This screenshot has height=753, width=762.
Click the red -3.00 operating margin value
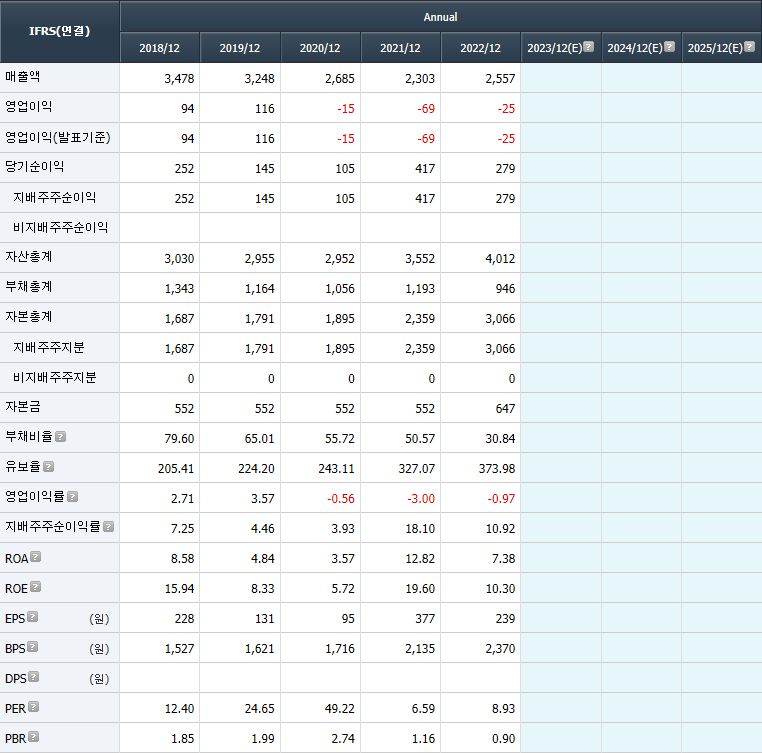coord(421,499)
